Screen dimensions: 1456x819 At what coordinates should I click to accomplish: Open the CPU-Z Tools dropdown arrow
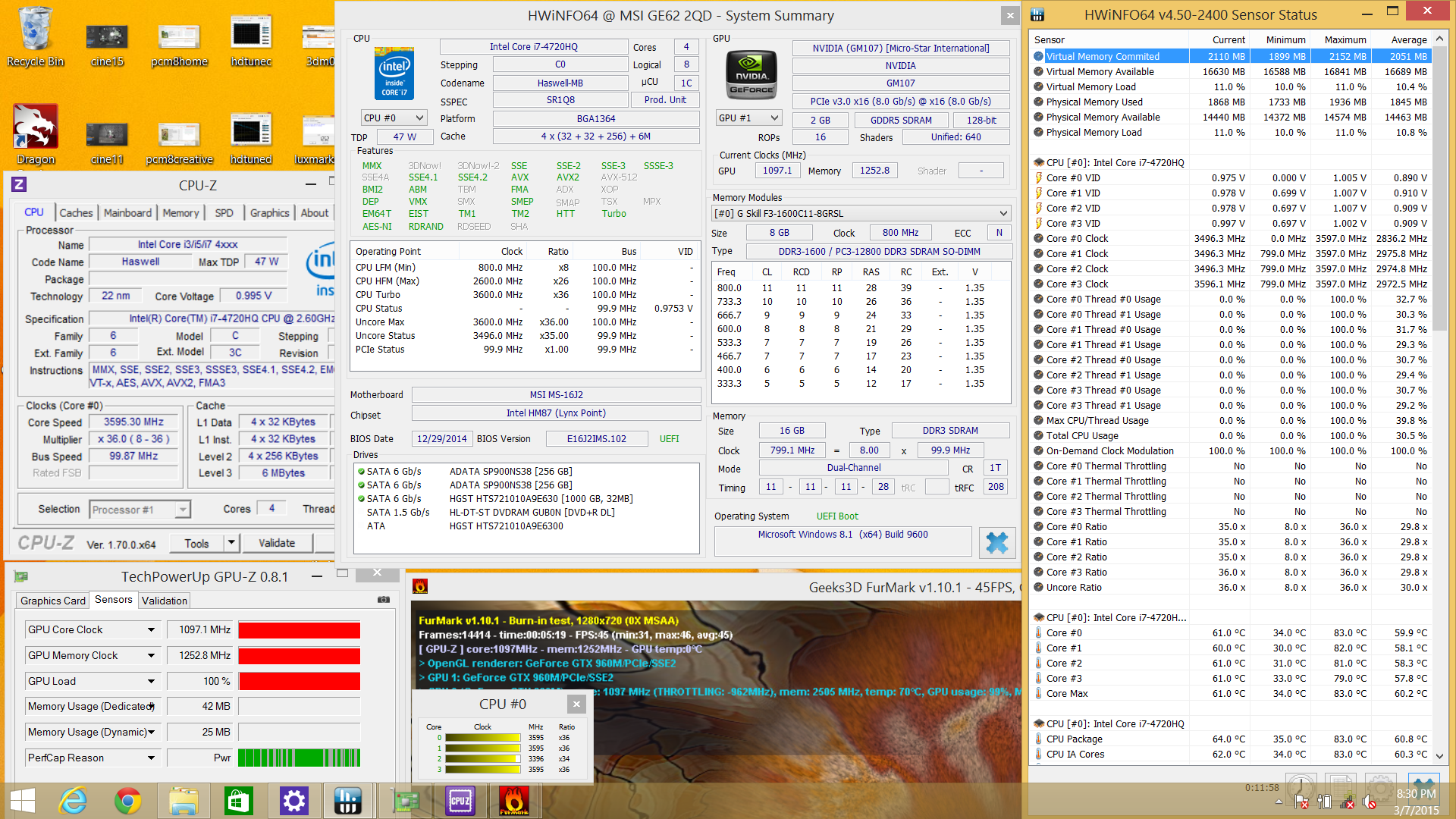point(231,543)
